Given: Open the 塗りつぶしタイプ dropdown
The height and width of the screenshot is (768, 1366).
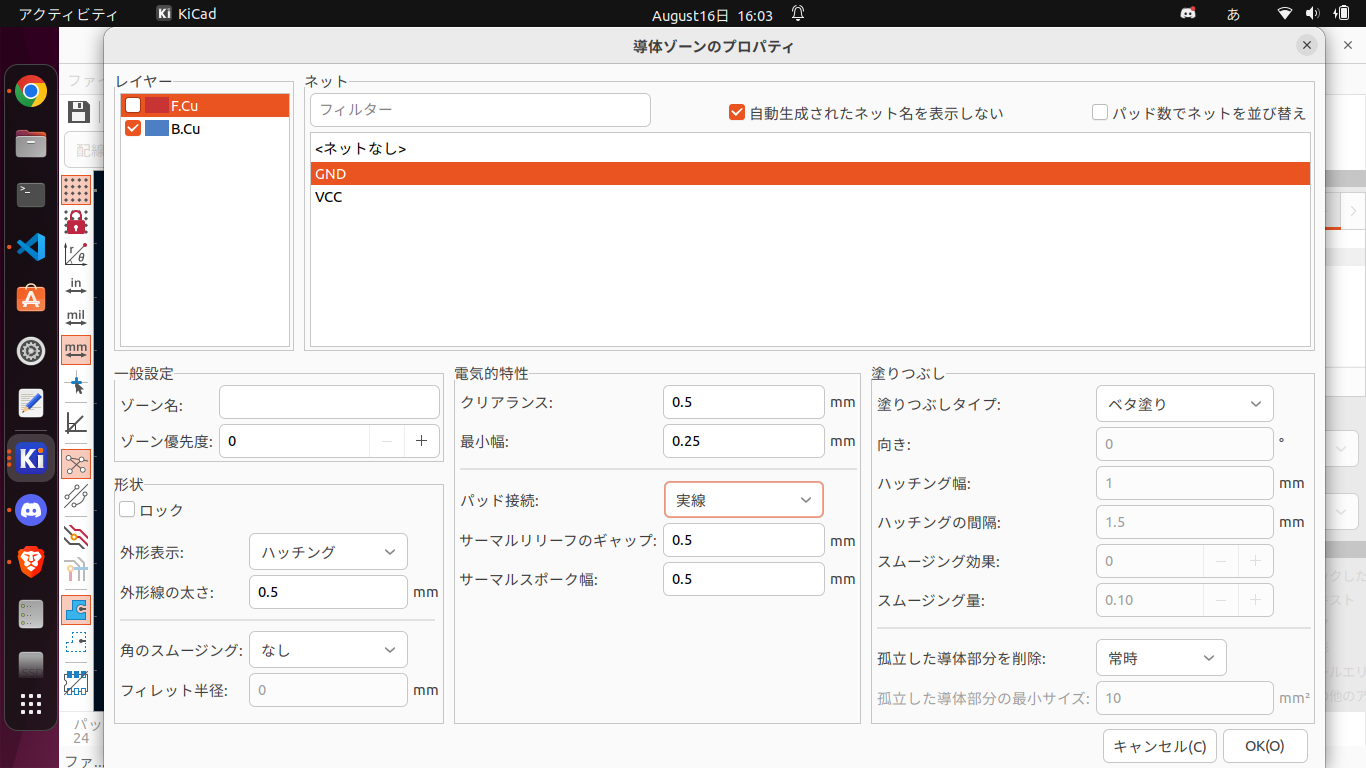Looking at the screenshot, I should click(x=1184, y=404).
